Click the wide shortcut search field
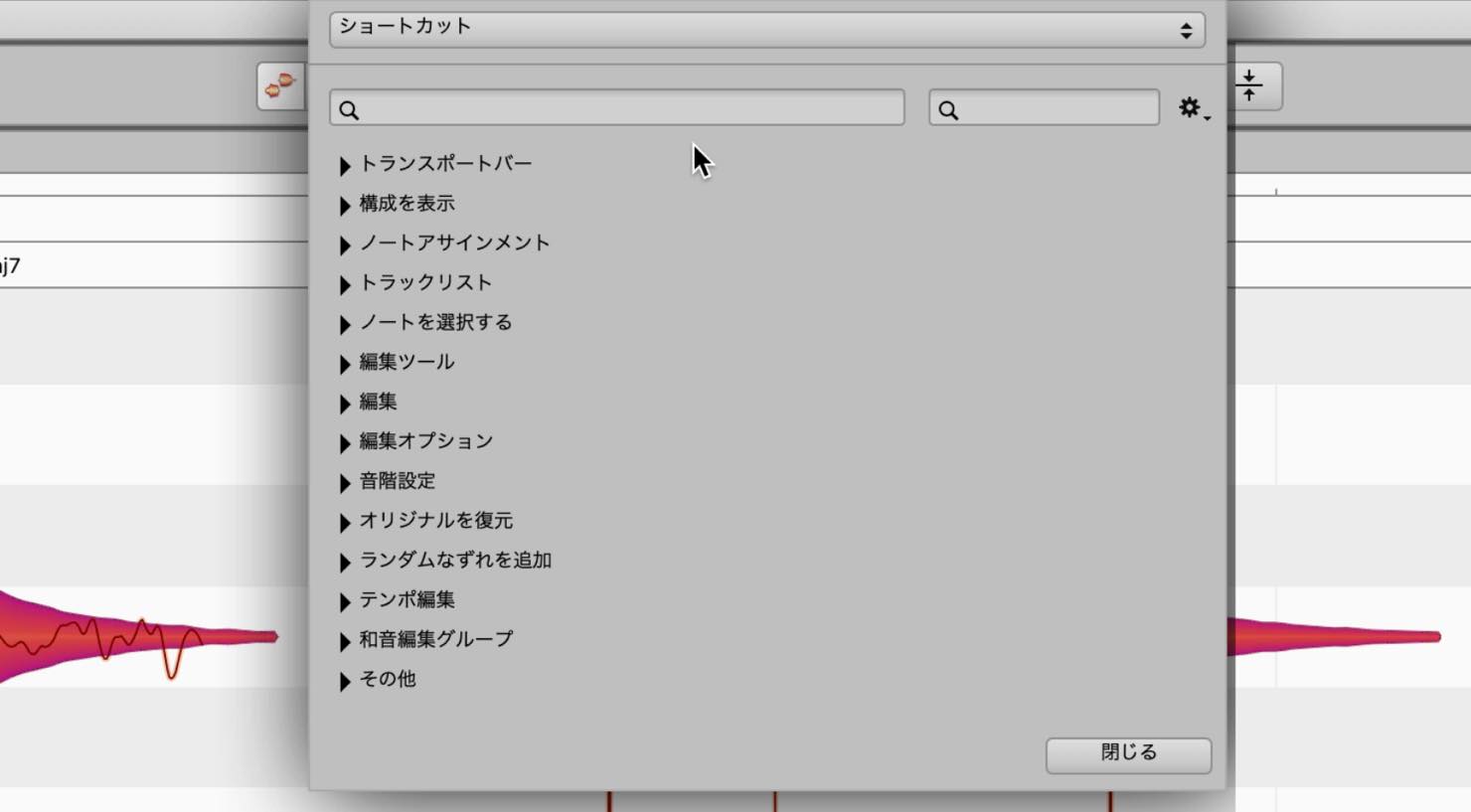 (617, 108)
